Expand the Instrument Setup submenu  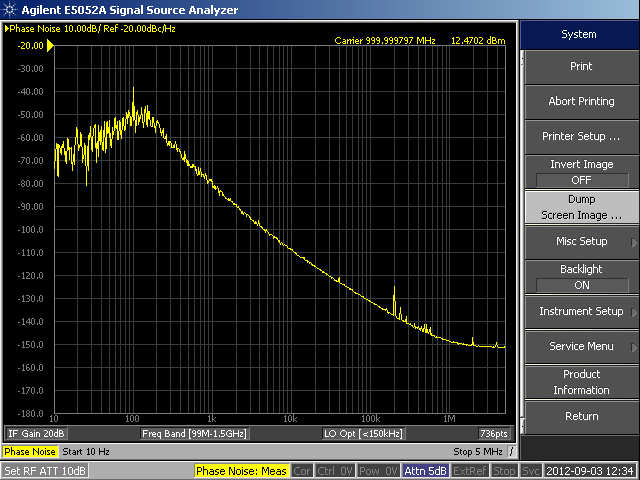(x=580, y=312)
